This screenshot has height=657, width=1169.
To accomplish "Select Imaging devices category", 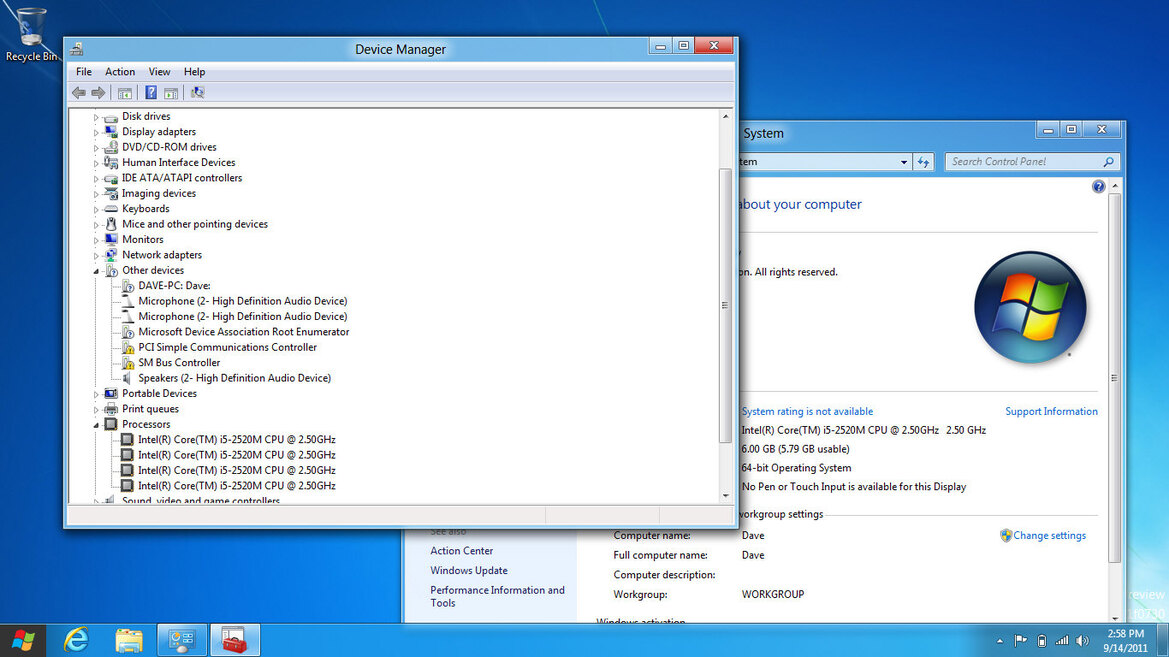I will coord(159,193).
